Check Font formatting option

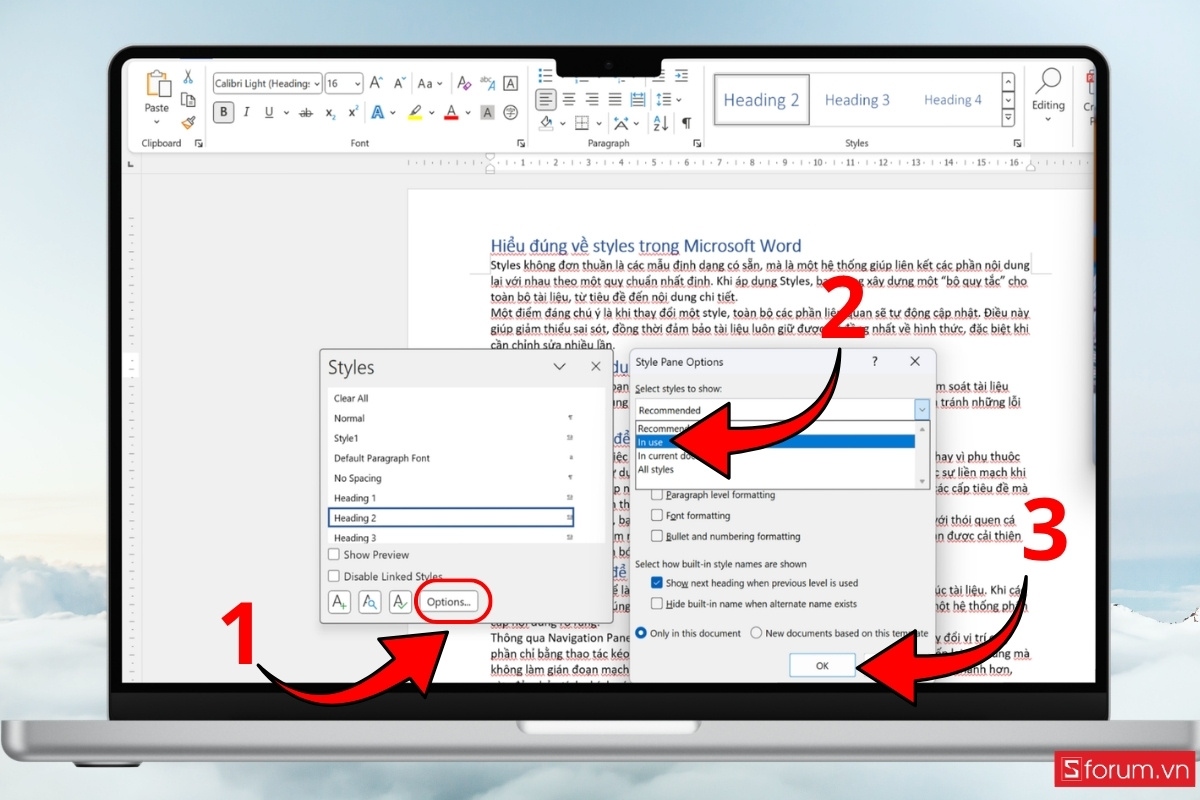tap(657, 516)
